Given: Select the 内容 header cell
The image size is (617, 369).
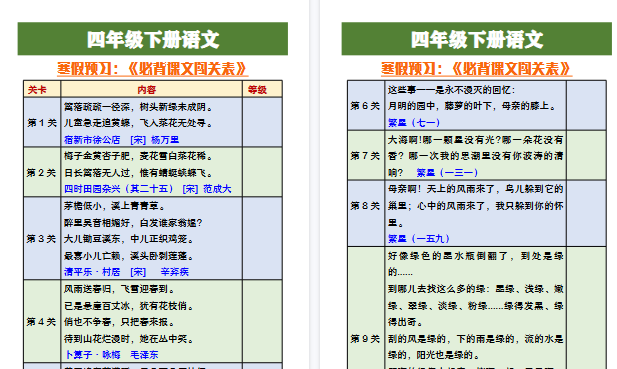Looking at the screenshot, I should click(x=151, y=89).
